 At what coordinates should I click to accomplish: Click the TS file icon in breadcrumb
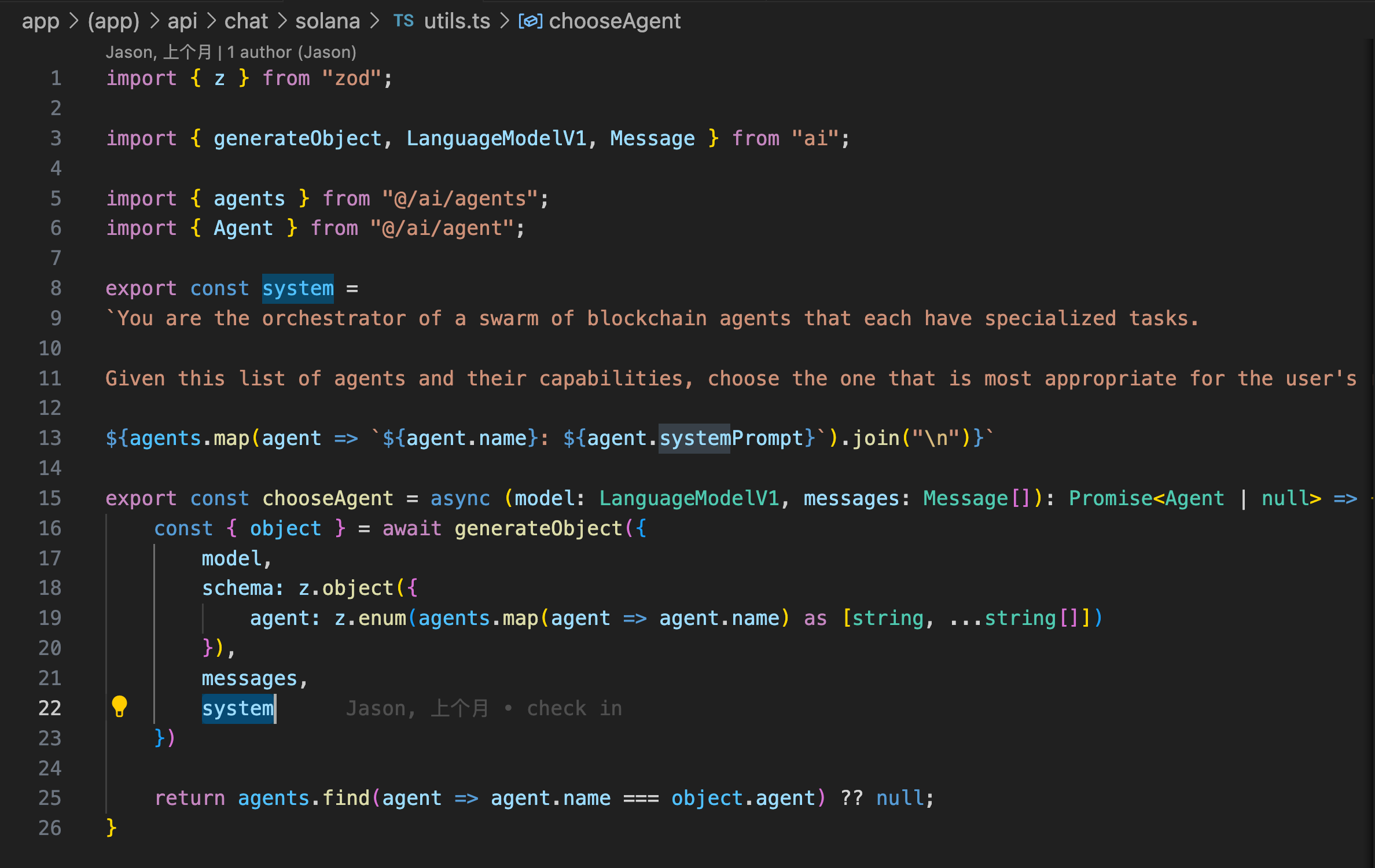[x=403, y=21]
